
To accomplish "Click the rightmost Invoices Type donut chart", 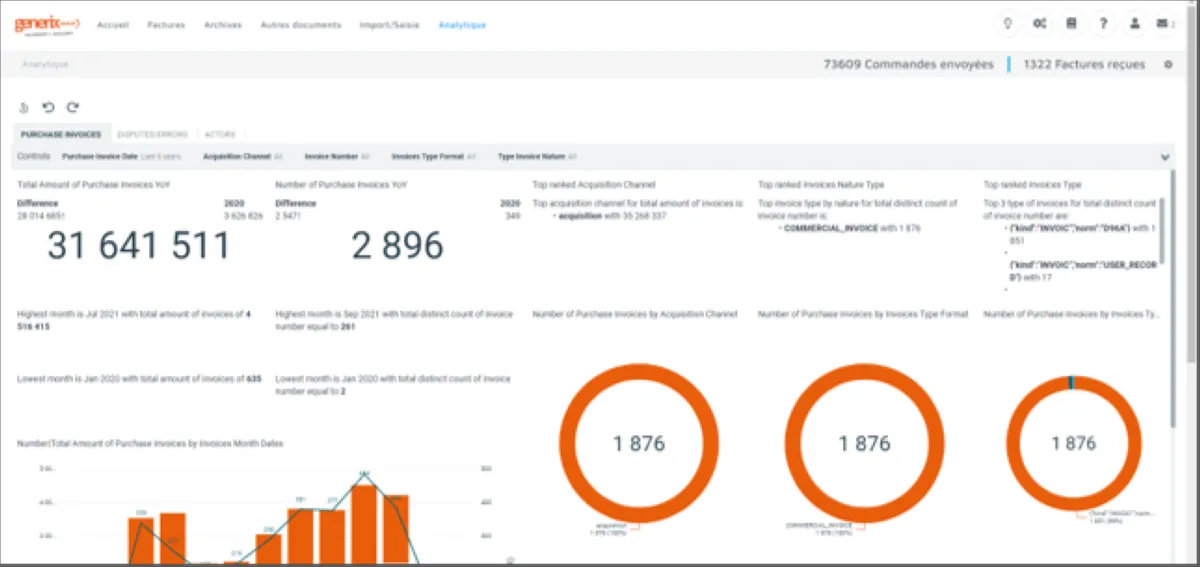I will pyautogui.click(x=1074, y=443).
